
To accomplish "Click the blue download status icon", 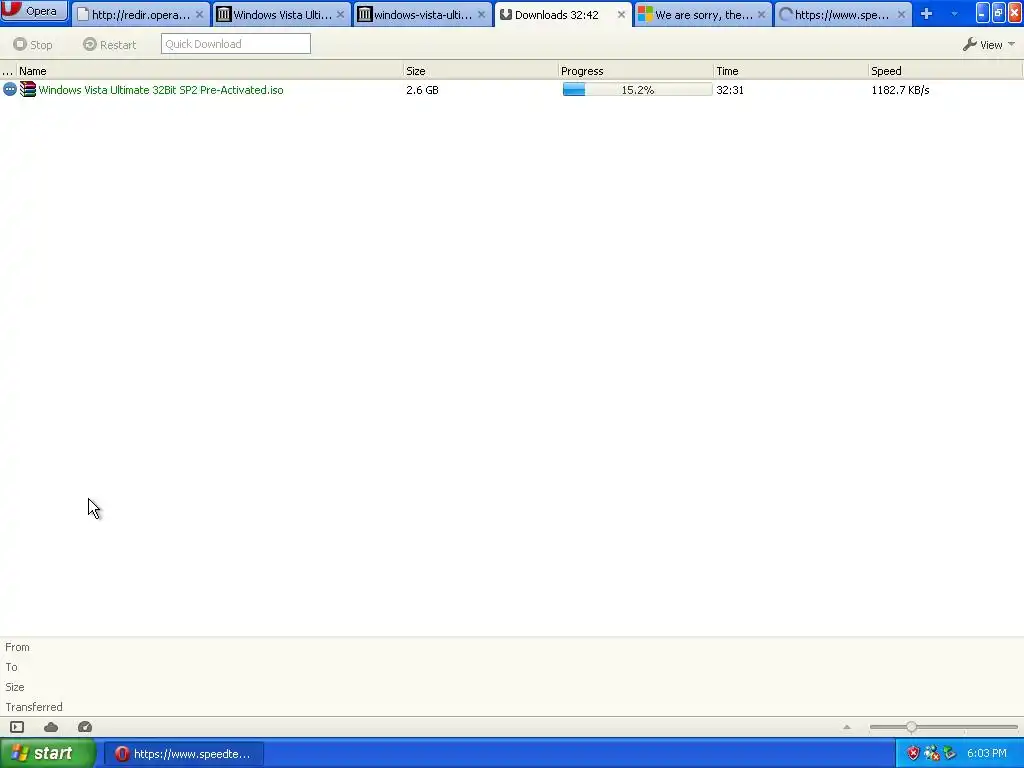I will pos(10,89).
